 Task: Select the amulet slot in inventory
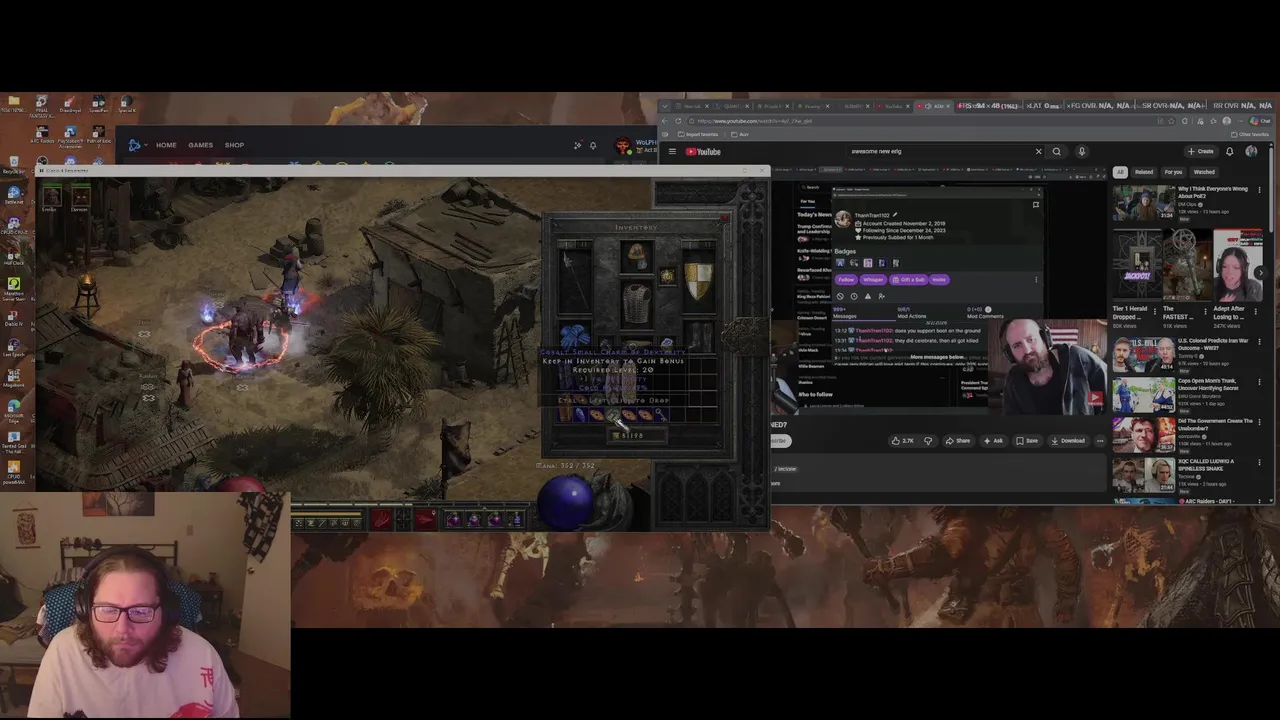pyautogui.click(x=667, y=275)
